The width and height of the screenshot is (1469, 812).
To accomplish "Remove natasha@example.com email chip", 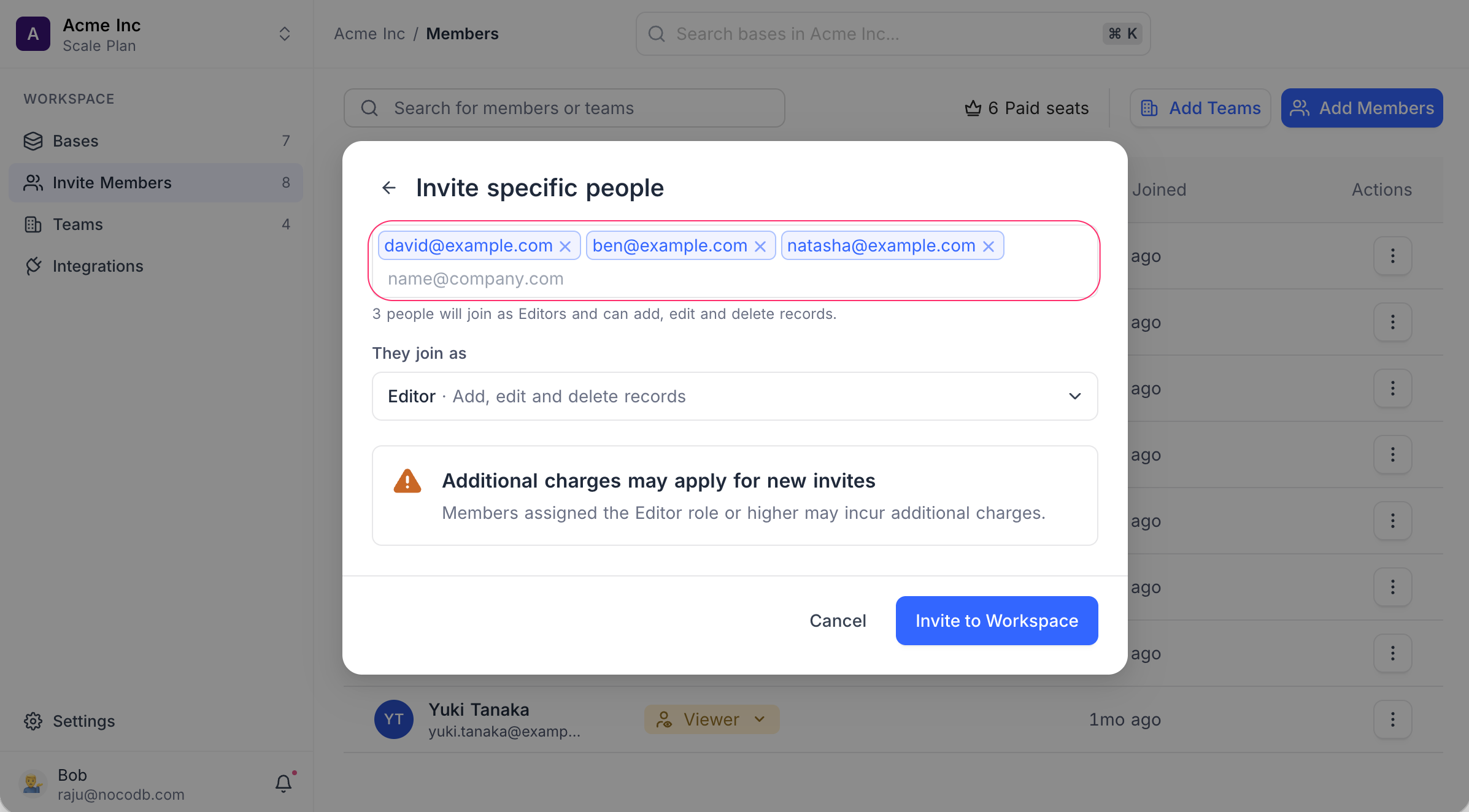I will [988, 246].
